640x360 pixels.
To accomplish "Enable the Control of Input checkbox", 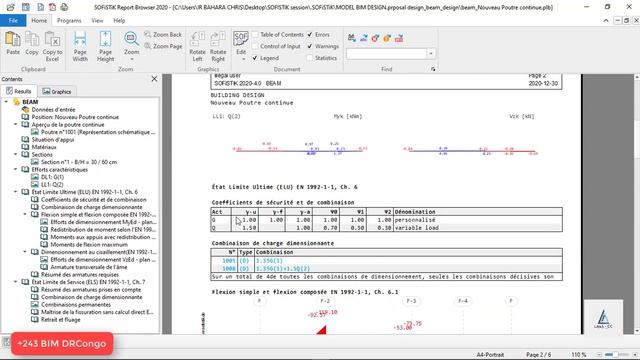I will point(255,46).
